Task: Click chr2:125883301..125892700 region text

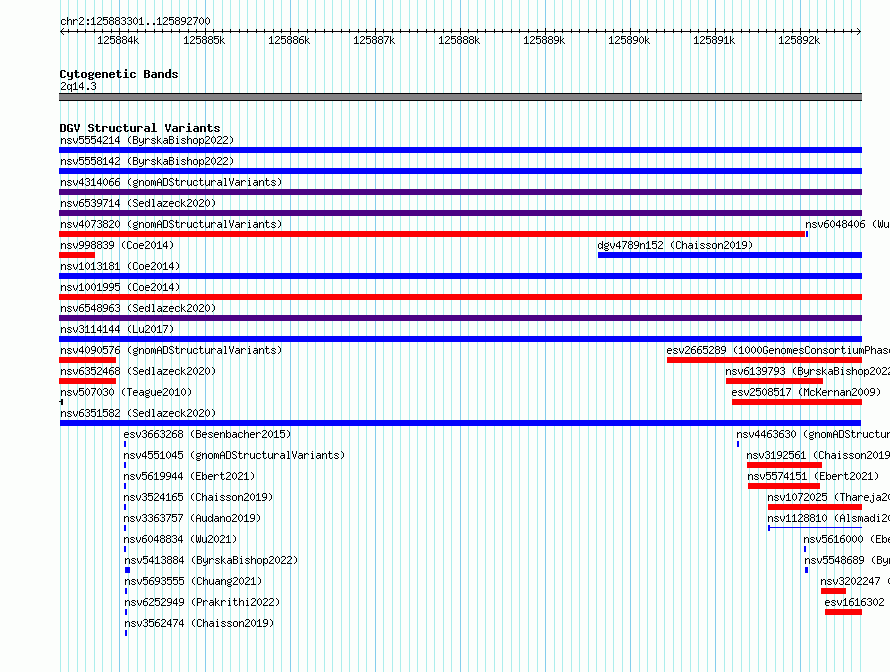Action: coord(135,21)
